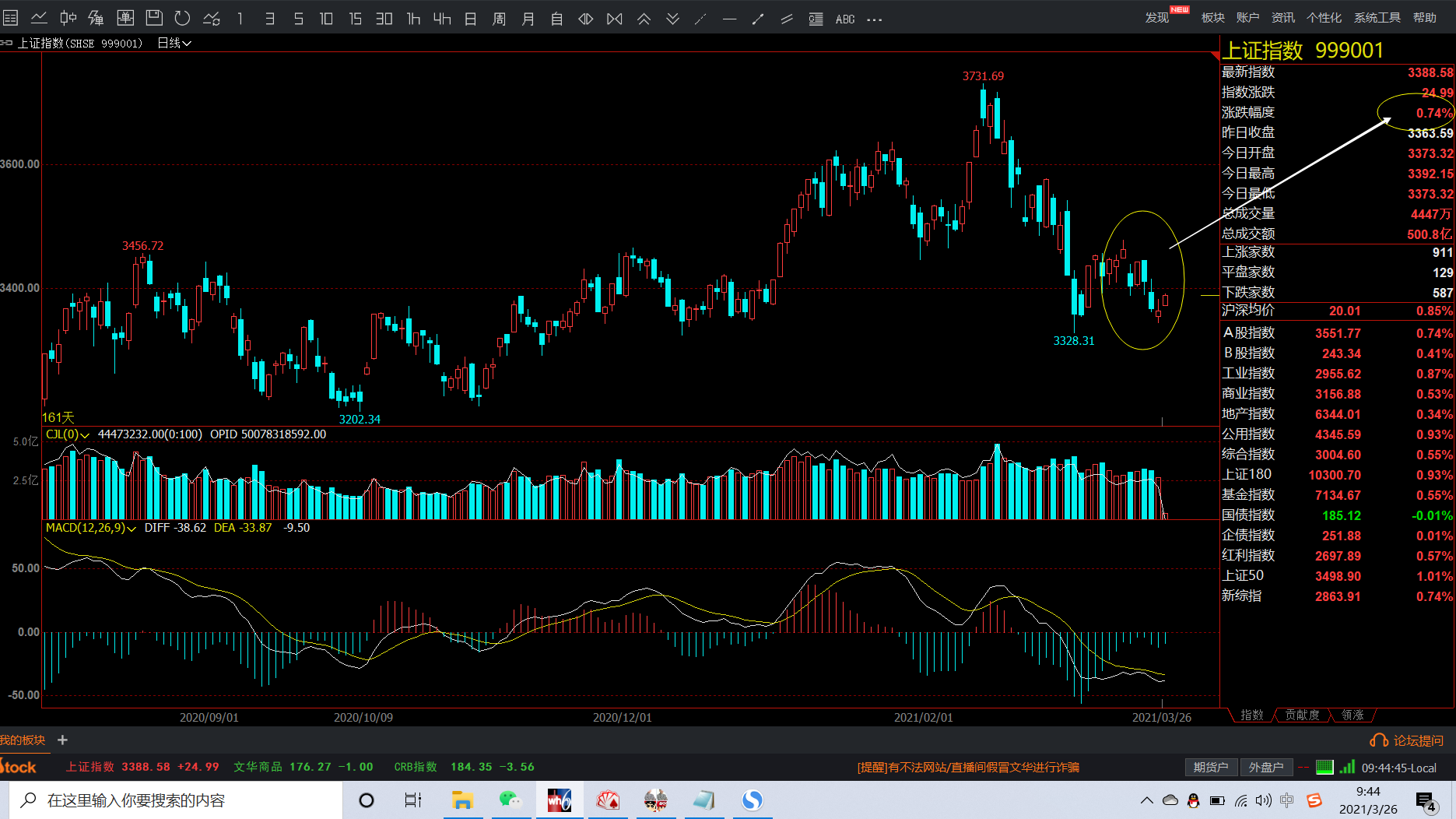This screenshot has height=819, width=1456.
Task: Click the chain link icon beside 上证指数
Action: click(7, 43)
